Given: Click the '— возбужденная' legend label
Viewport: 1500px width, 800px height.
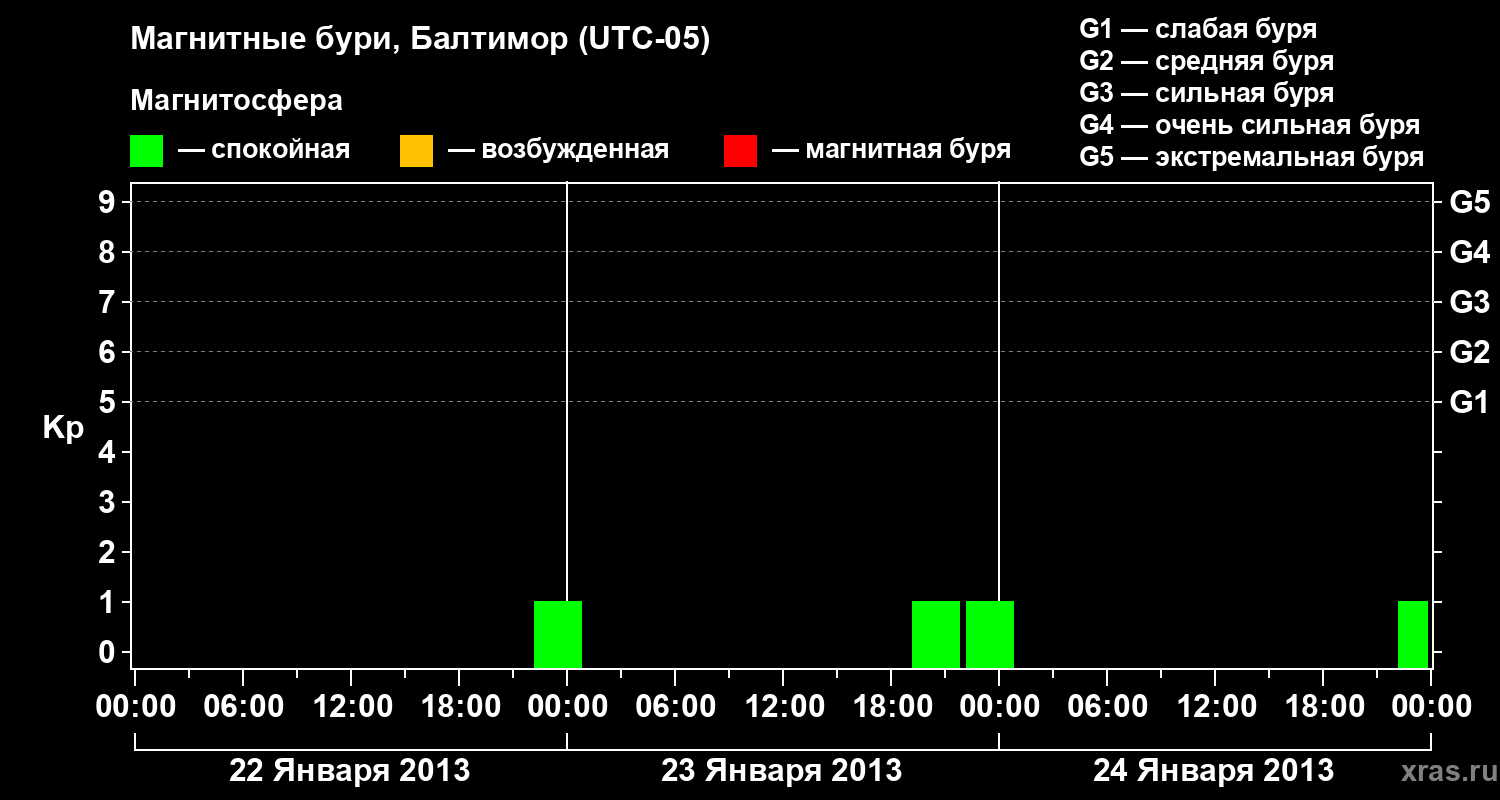Looking at the screenshot, I should [558, 151].
